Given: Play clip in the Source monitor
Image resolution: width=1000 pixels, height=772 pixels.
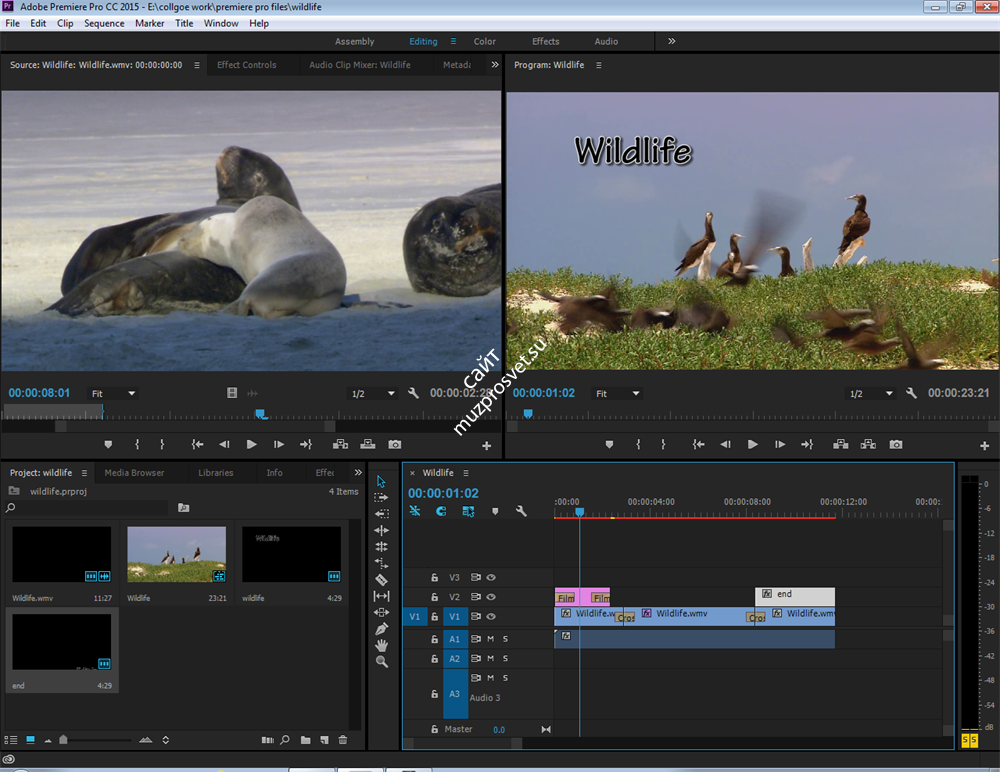Looking at the screenshot, I should coord(251,444).
